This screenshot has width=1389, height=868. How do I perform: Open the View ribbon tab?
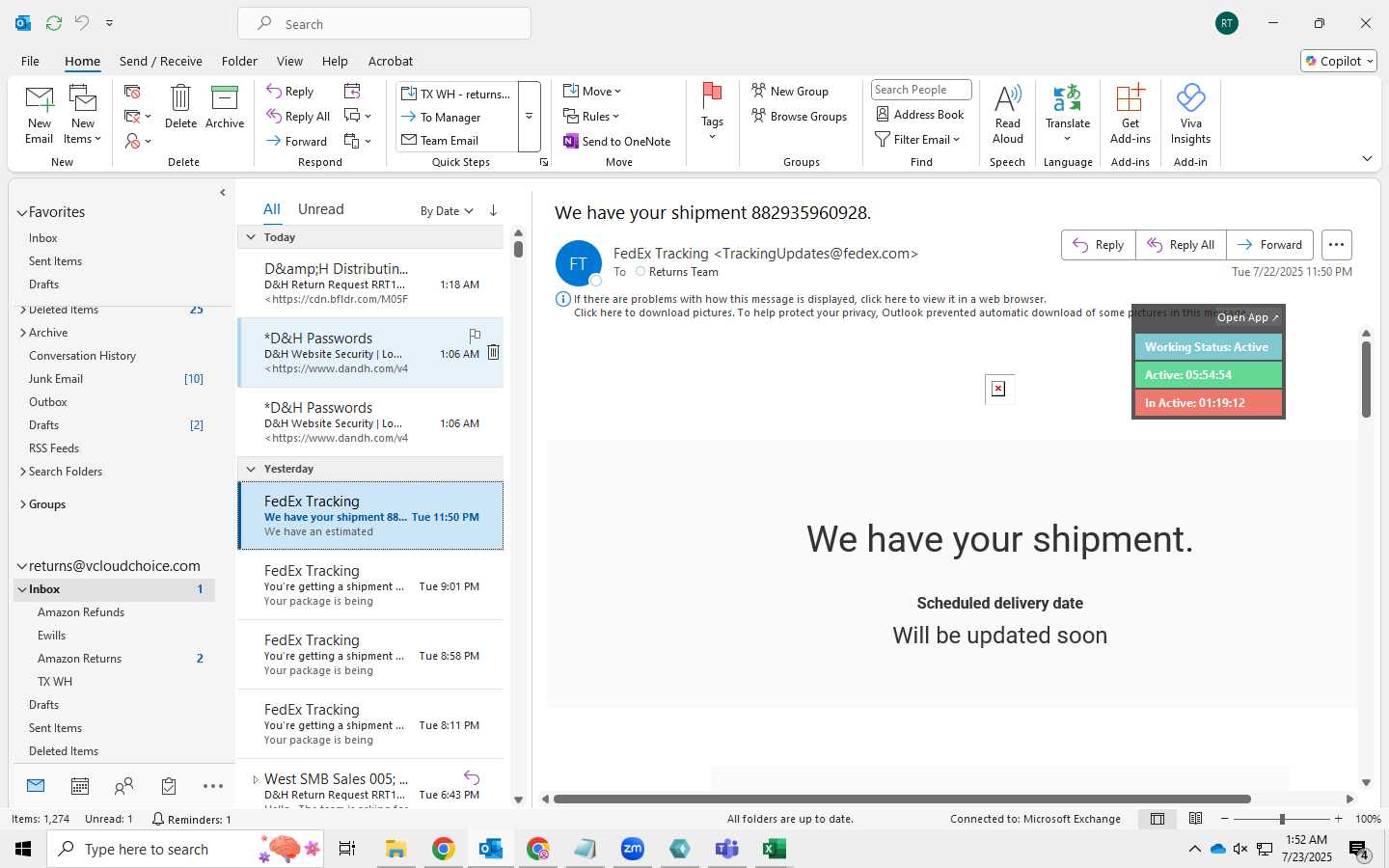(289, 61)
